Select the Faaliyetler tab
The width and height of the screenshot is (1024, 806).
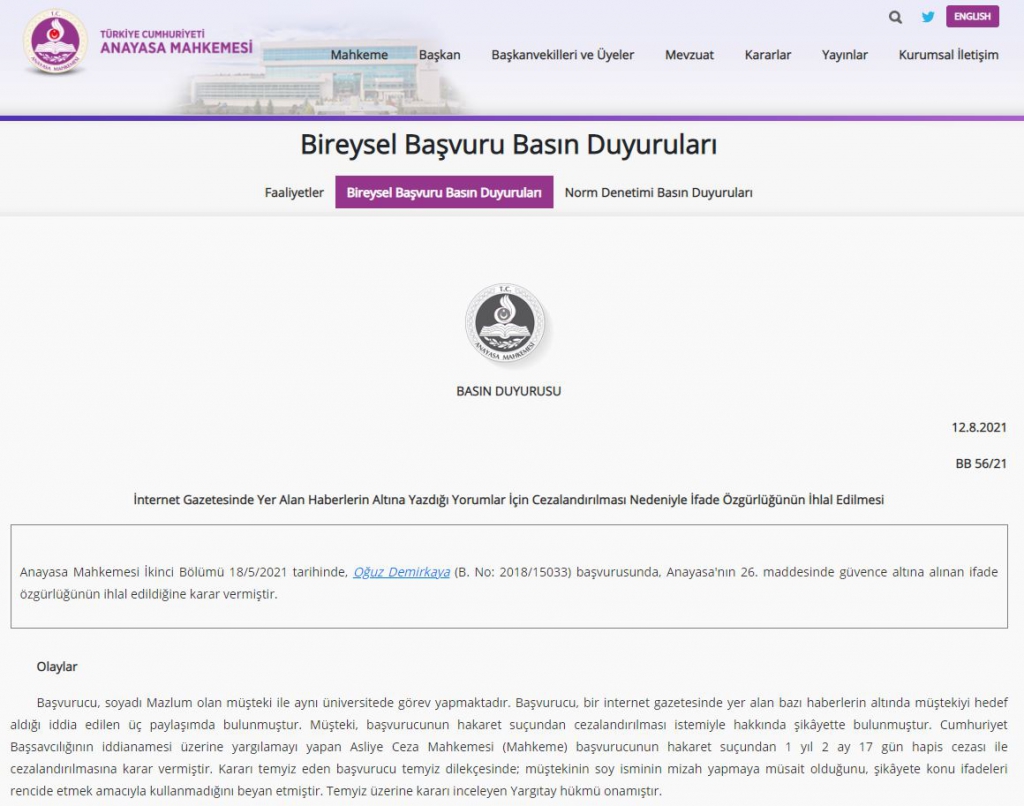(x=294, y=192)
